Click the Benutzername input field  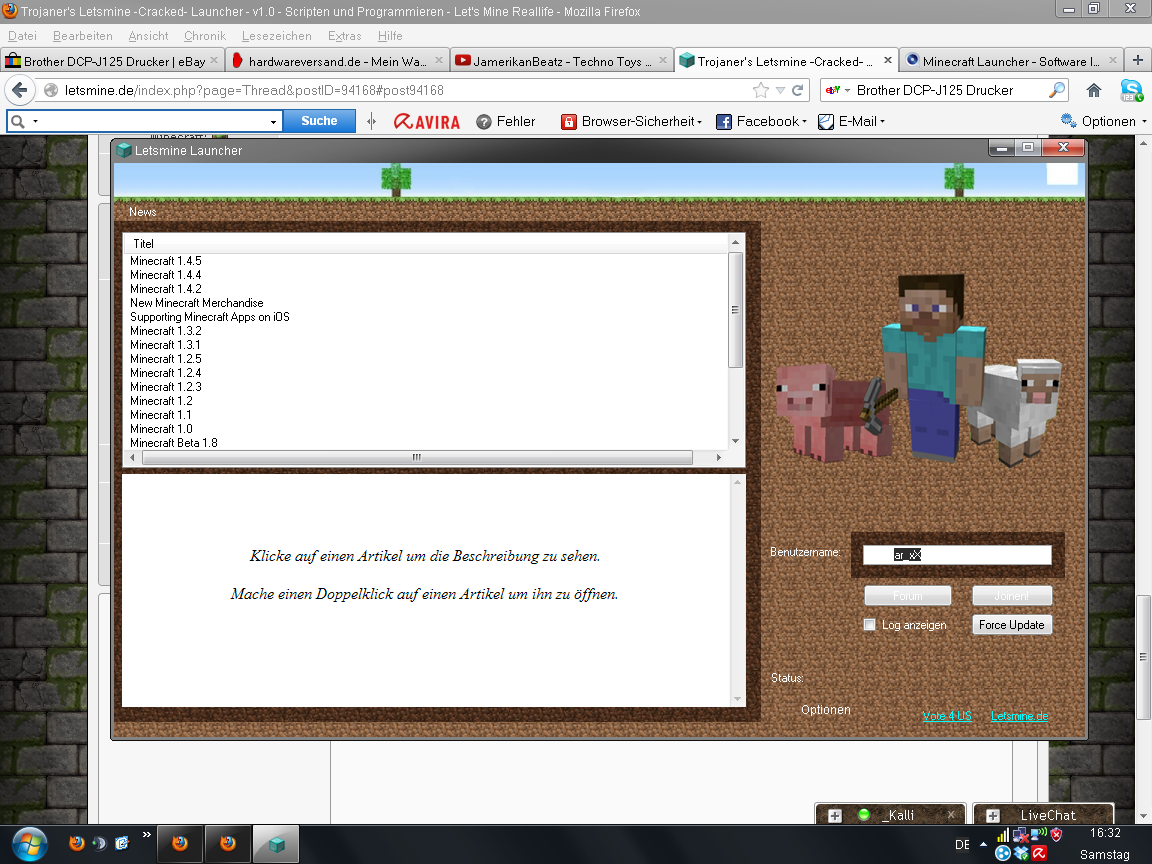pyautogui.click(x=957, y=555)
